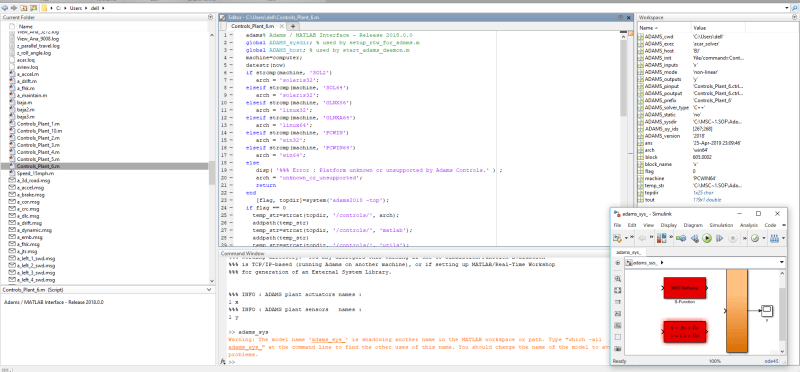800x372 pixels.
Task: Go back to the previous folder
Action: click(5, 9)
